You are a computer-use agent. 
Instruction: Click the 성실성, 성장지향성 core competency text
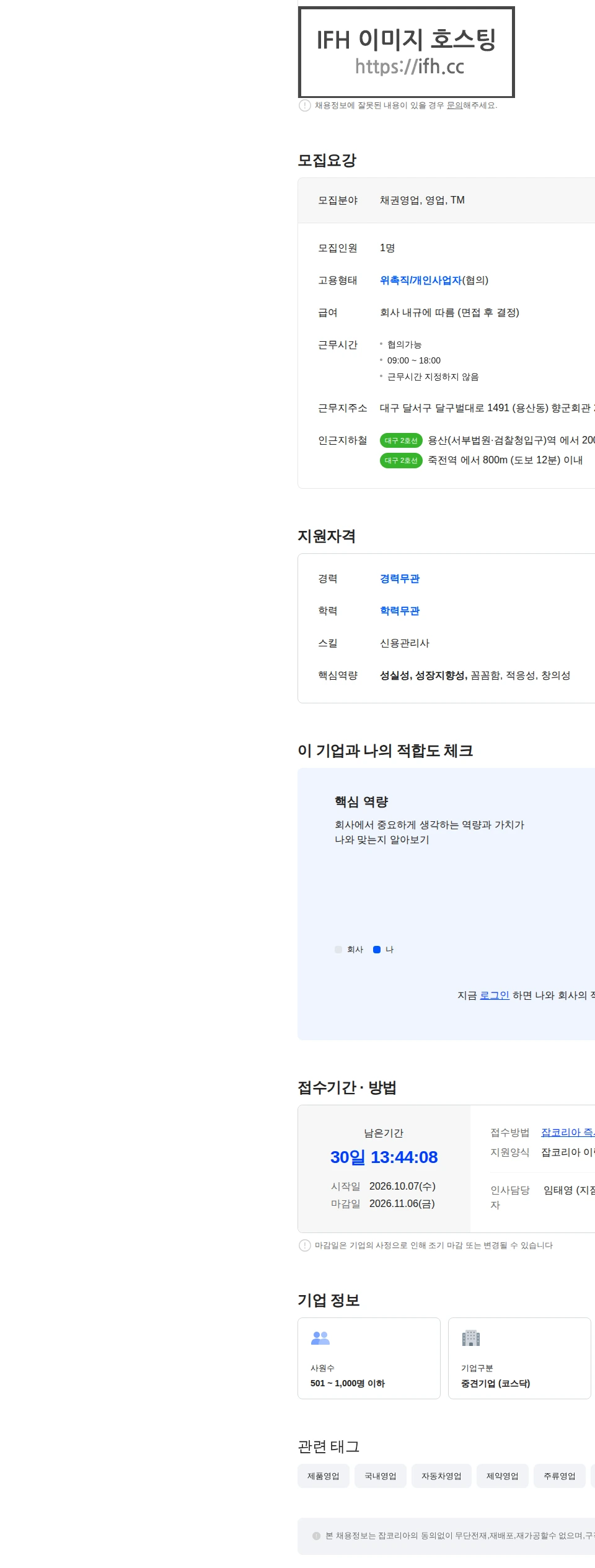point(424,675)
